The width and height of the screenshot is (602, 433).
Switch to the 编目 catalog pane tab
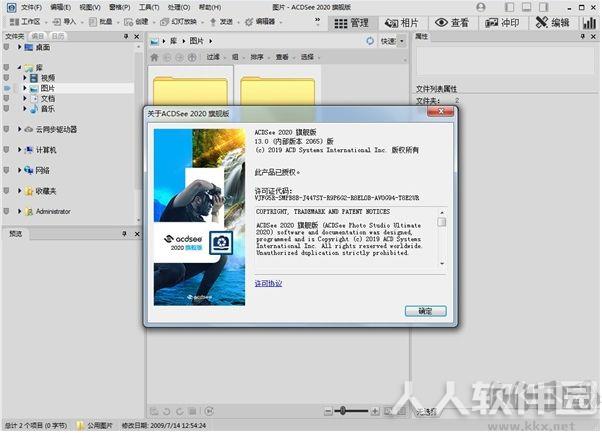38,36
